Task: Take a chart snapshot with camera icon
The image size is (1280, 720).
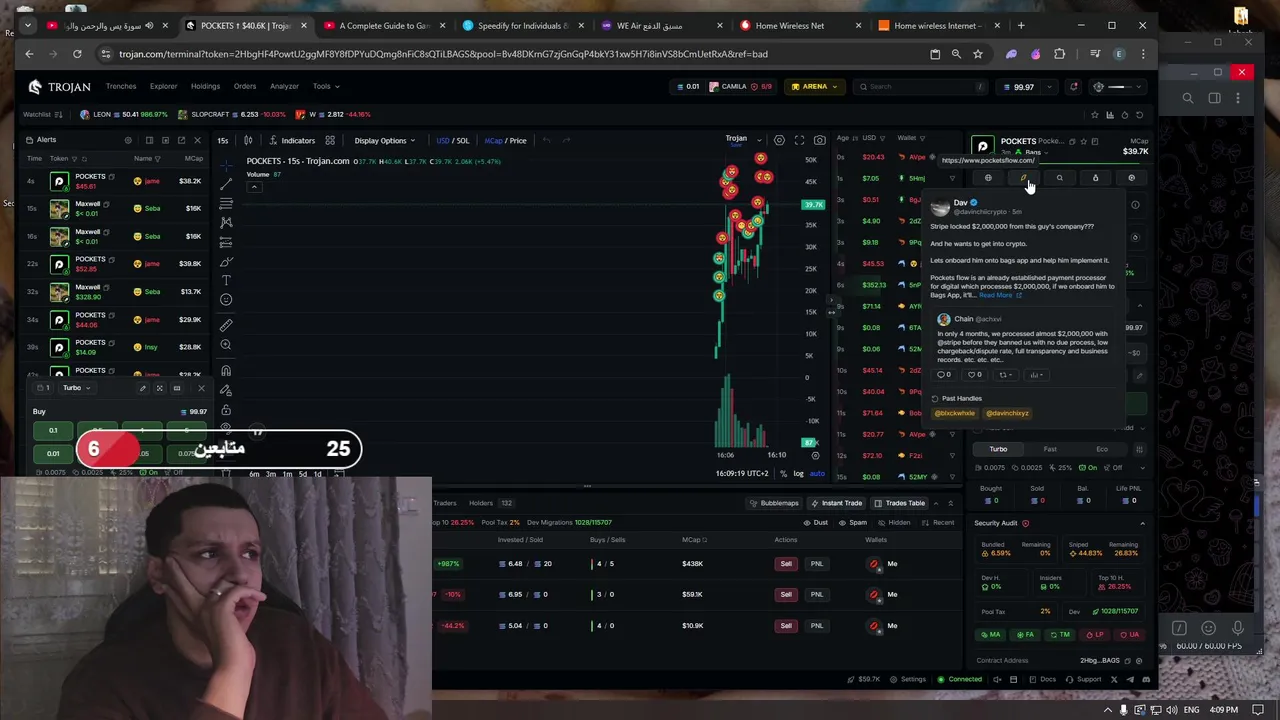Action: [819, 140]
